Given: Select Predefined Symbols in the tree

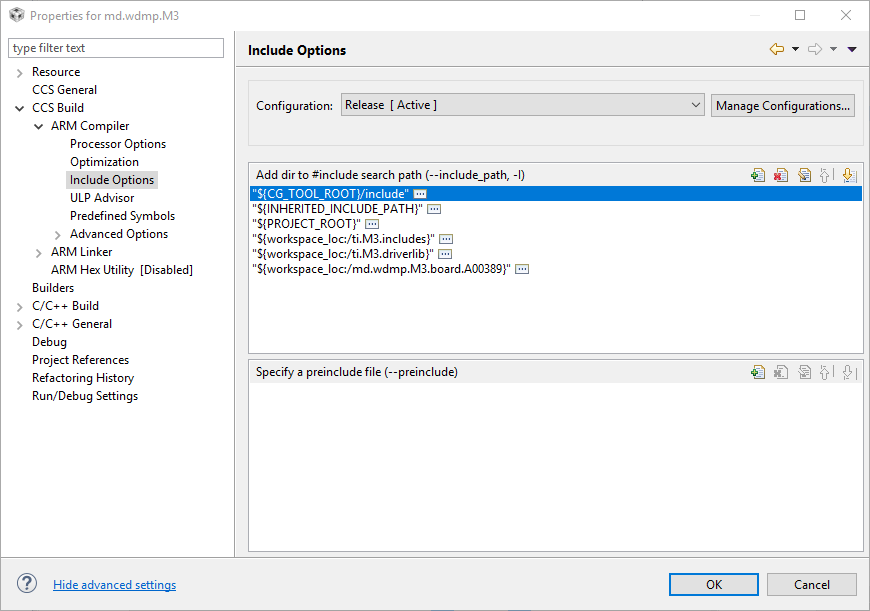Looking at the screenshot, I should [122, 216].
